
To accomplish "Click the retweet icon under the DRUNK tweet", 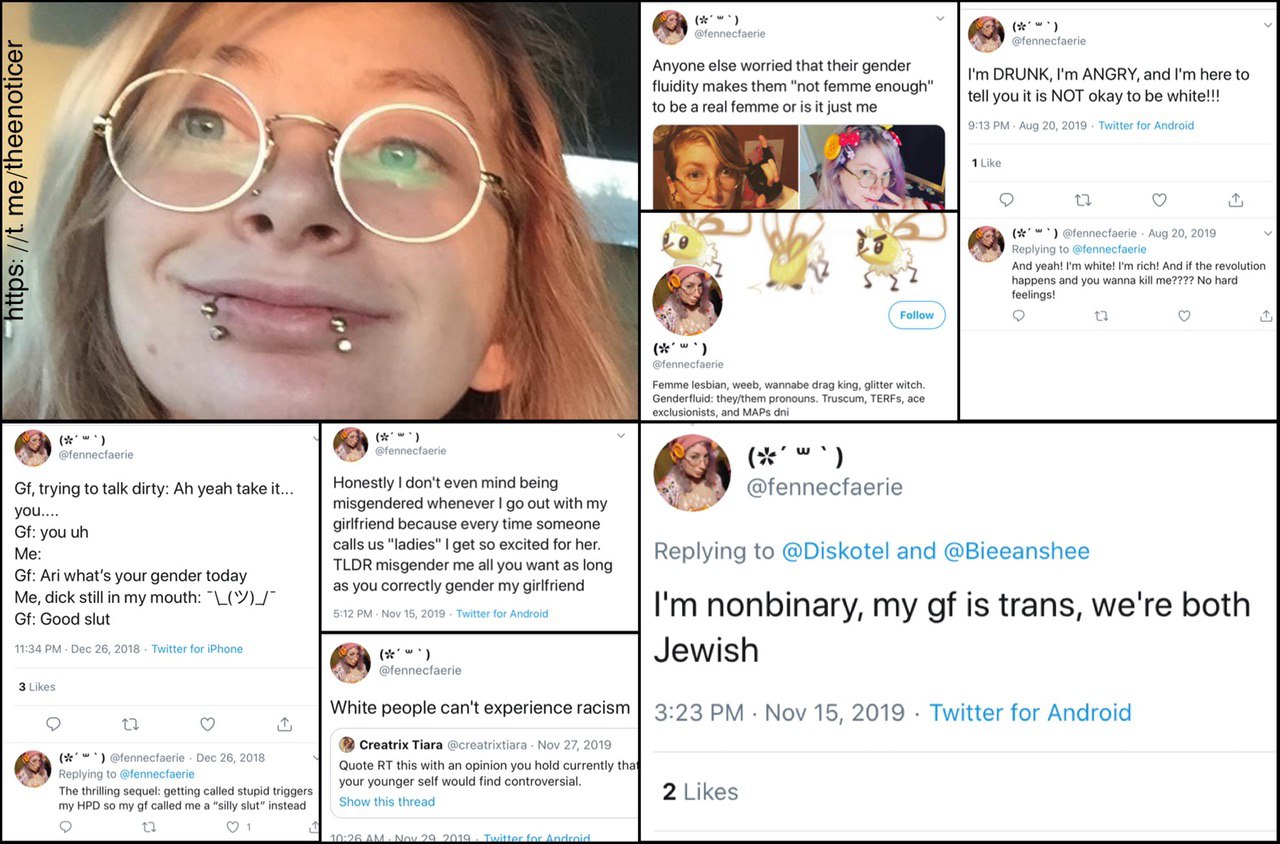I will tap(1083, 200).
